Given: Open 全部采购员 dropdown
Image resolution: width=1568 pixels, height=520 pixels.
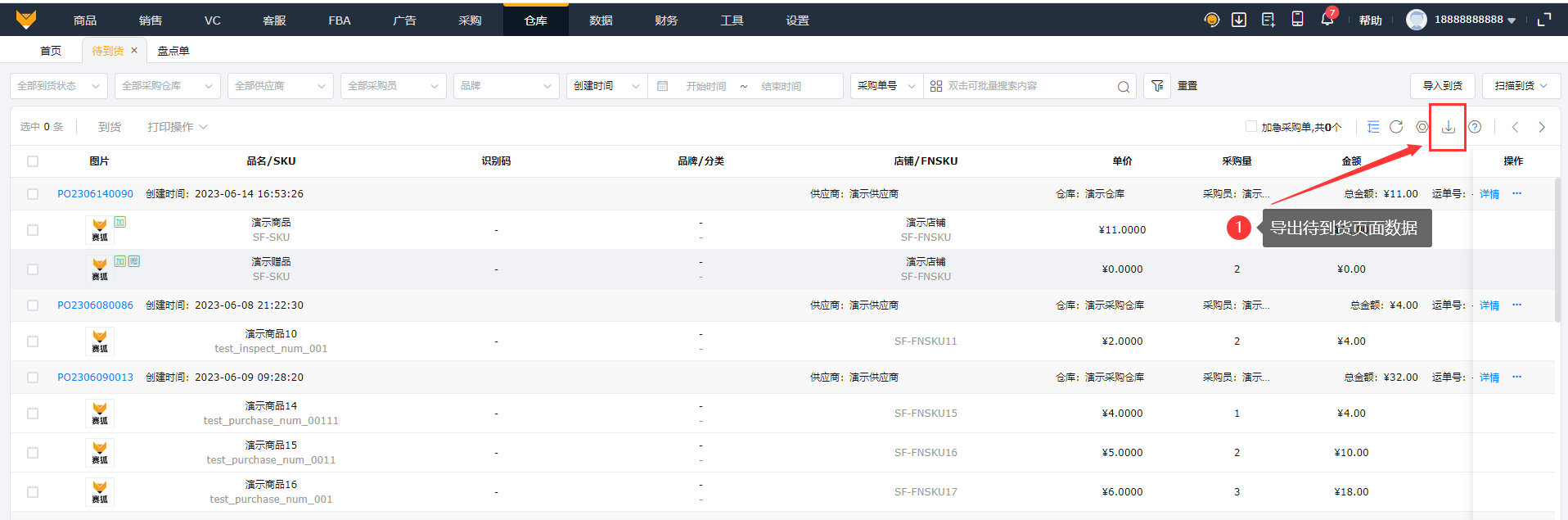Looking at the screenshot, I should click(x=394, y=86).
